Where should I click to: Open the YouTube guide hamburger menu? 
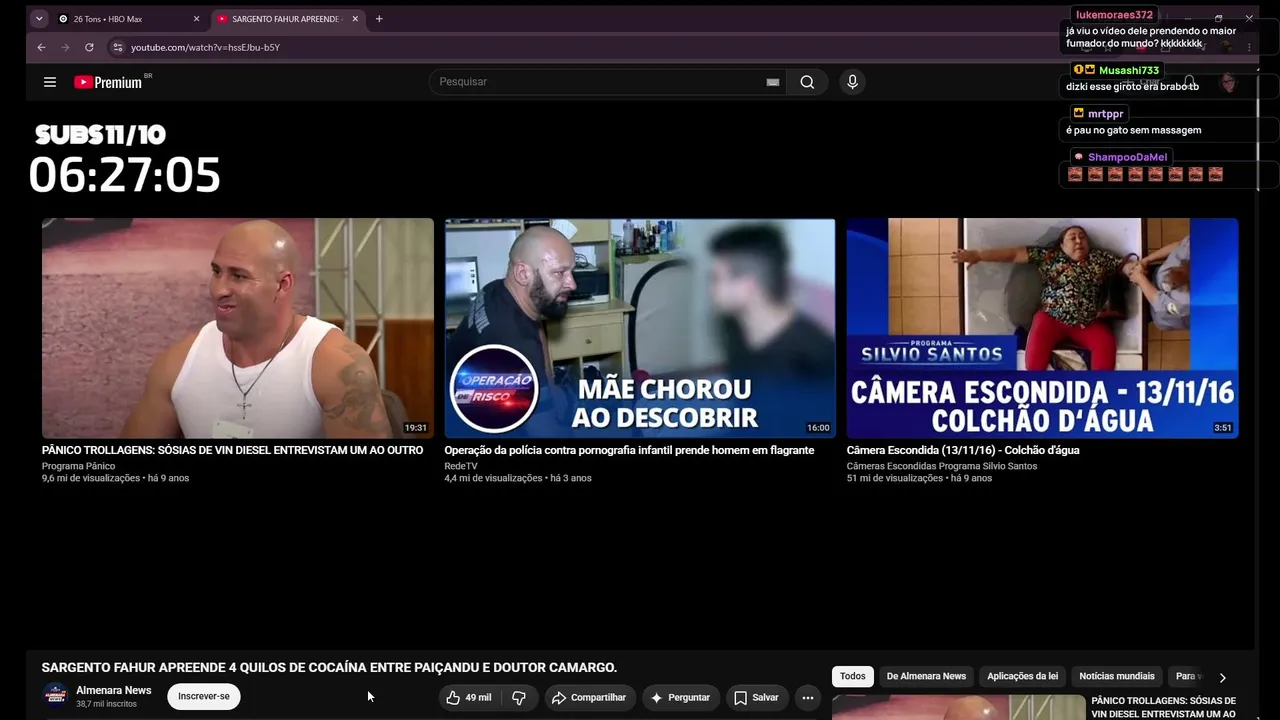coord(50,82)
